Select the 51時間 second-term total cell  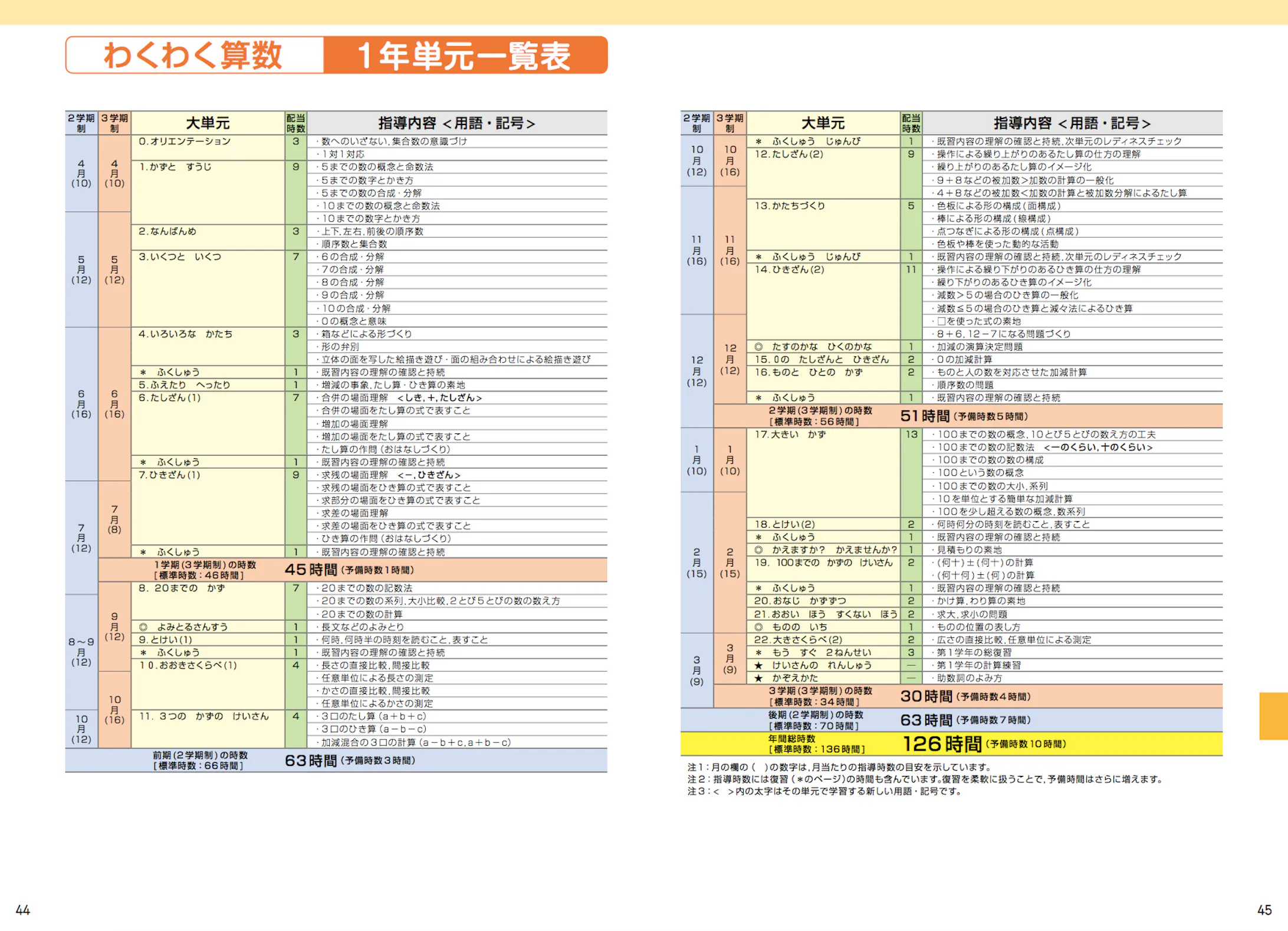(925, 416)
